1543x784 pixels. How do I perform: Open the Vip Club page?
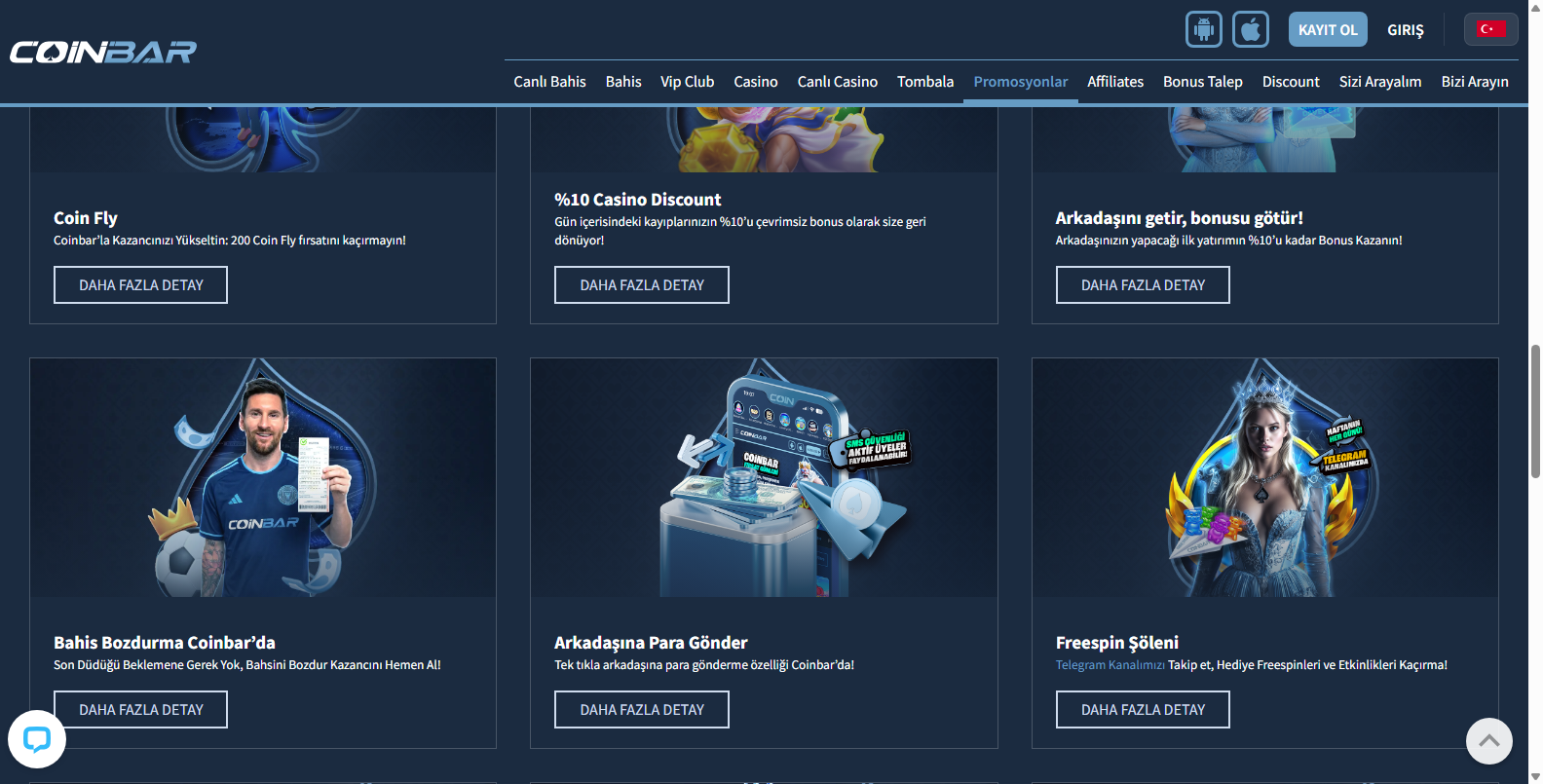(x=687, y=82)
